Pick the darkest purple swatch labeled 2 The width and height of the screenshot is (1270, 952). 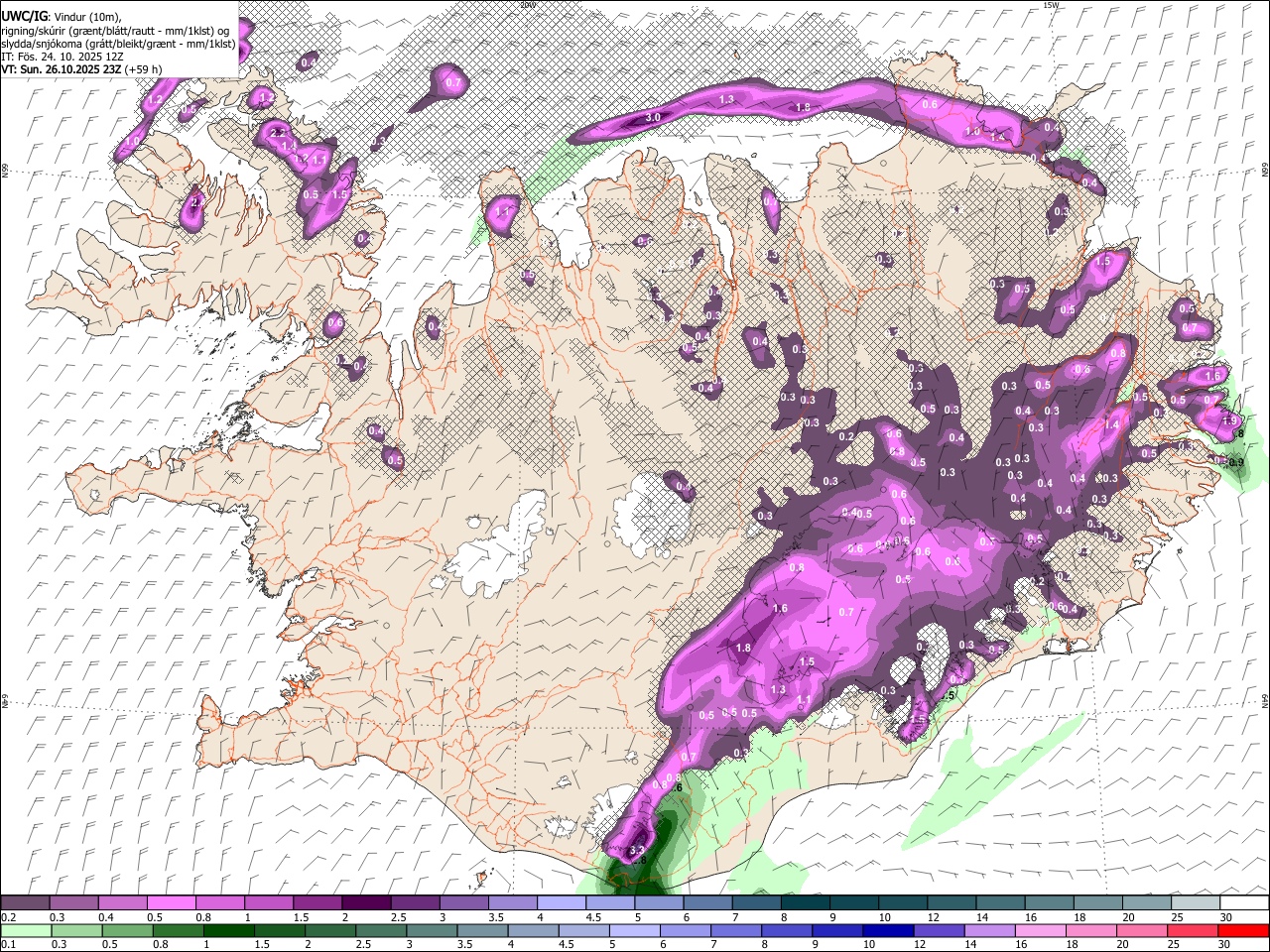pos(366,903)
